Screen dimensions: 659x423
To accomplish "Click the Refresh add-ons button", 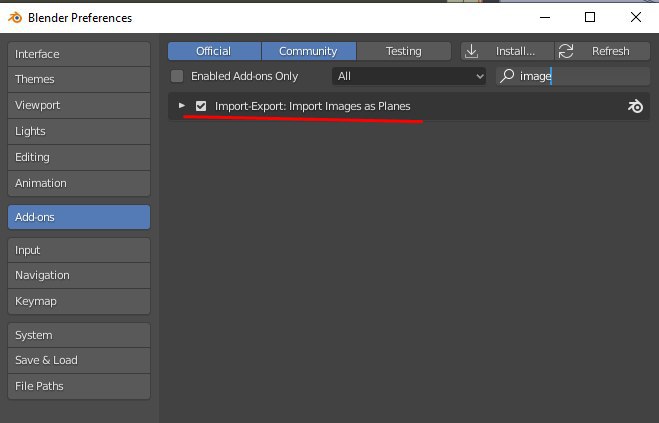I will [x=602, y=51].
